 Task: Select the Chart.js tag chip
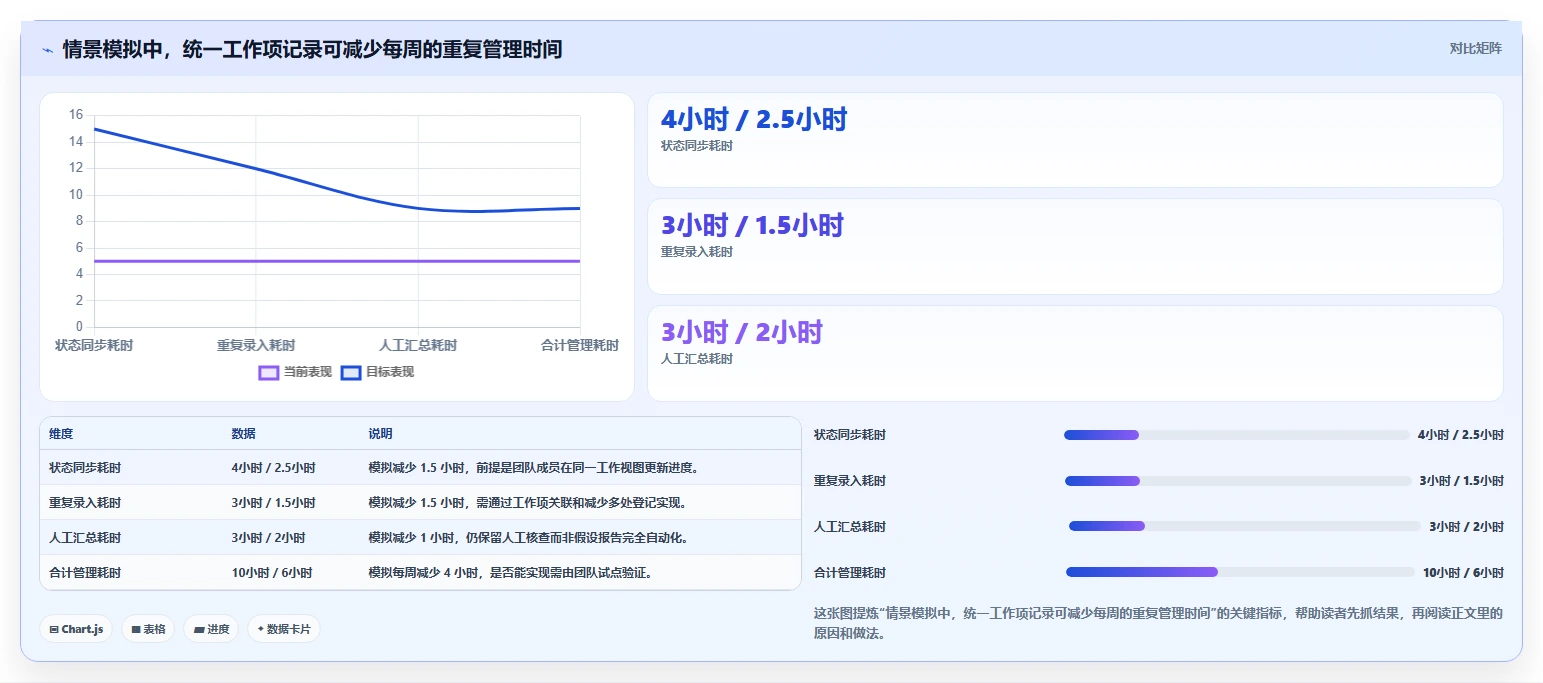click(x=76, y=629)
